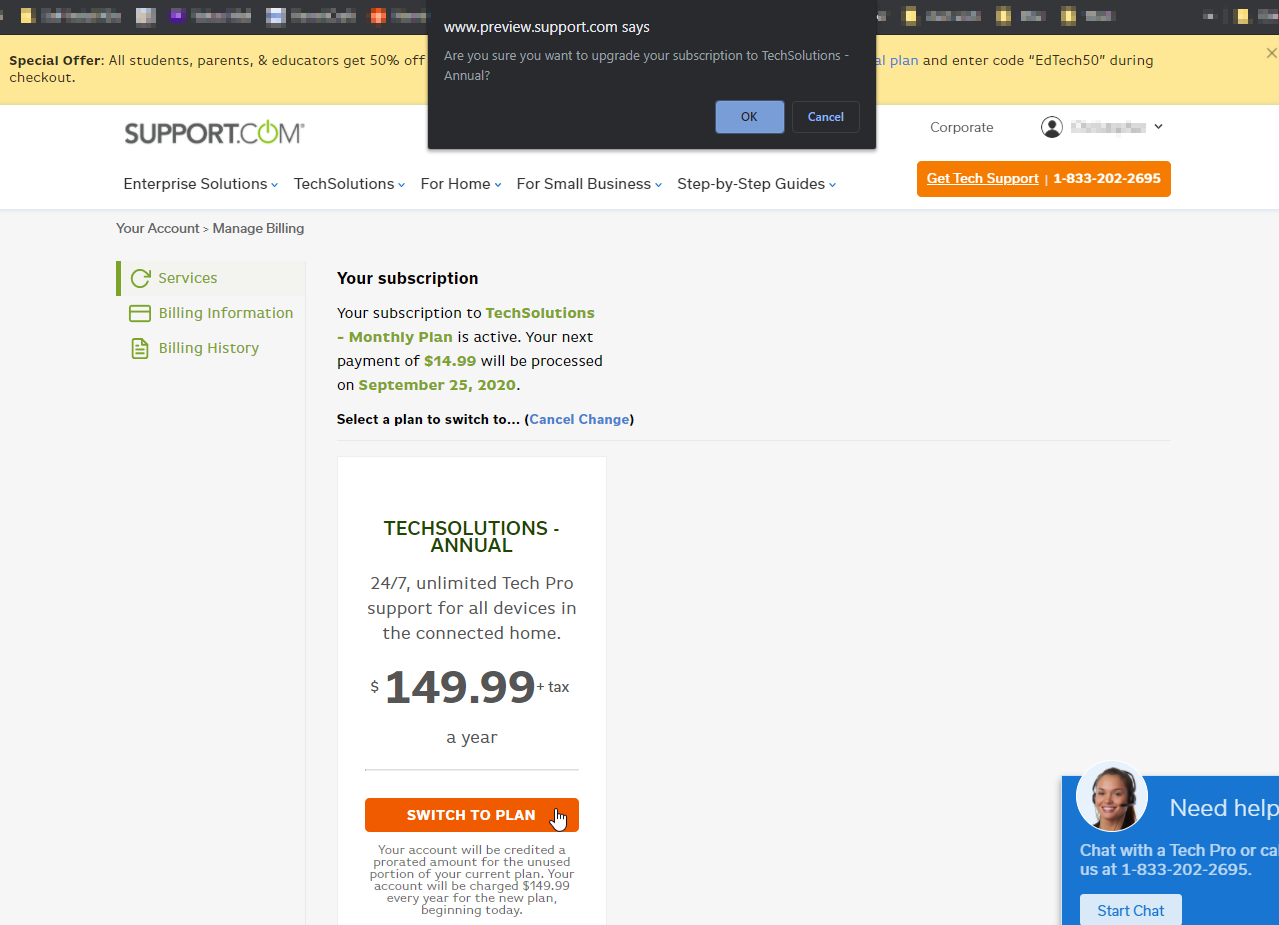
Task: Close the Special Offer banner
Action: pyautogui.click(x=1271, y=53)
